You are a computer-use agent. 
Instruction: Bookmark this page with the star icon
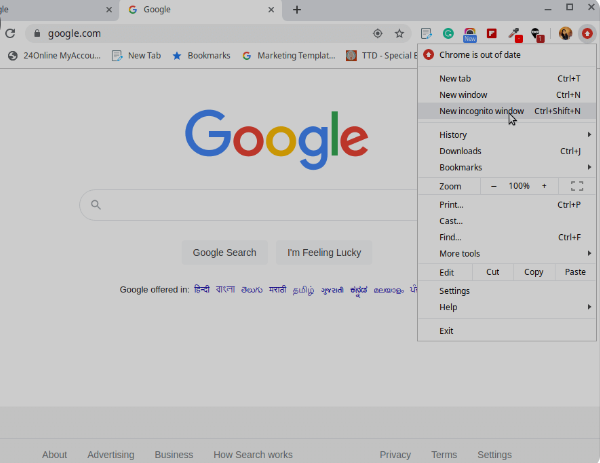(x=399, y=34)
